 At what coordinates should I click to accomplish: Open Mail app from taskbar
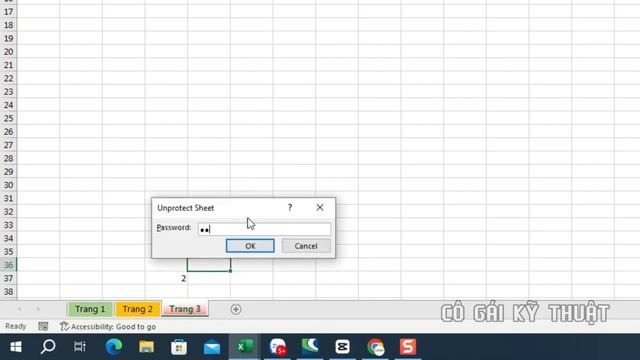212,347
